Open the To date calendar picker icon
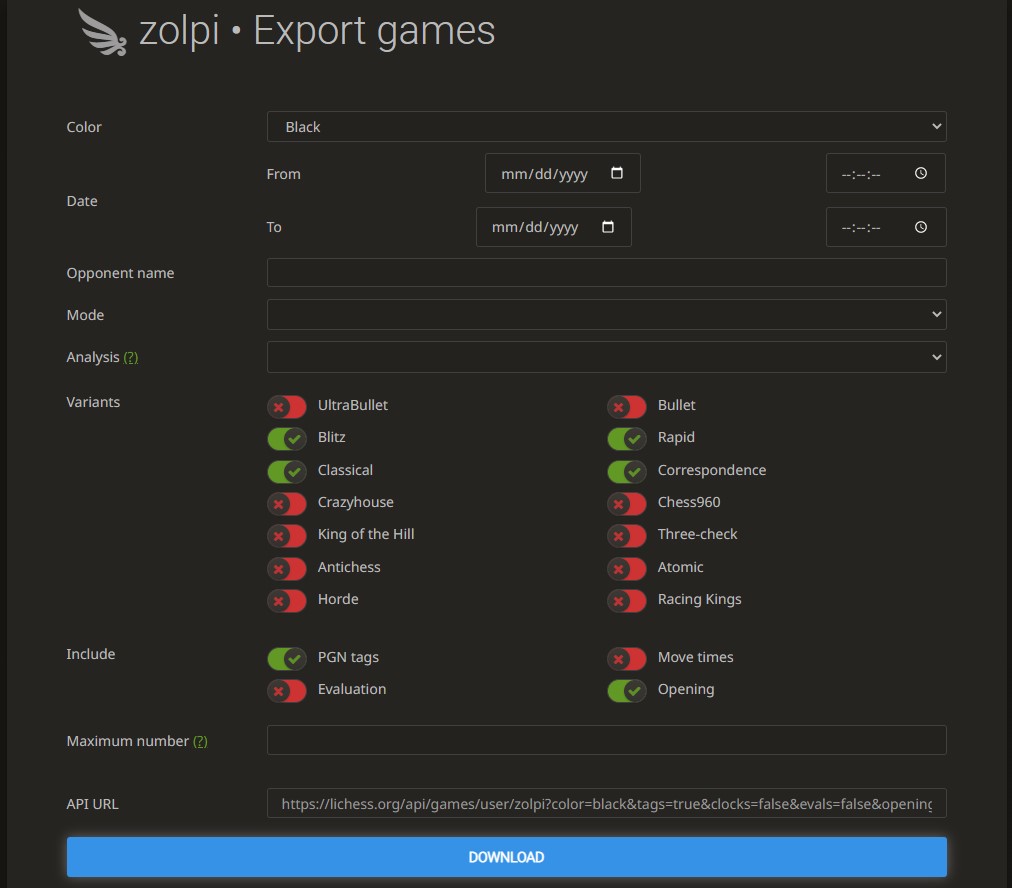 click(x=608, y=227)
